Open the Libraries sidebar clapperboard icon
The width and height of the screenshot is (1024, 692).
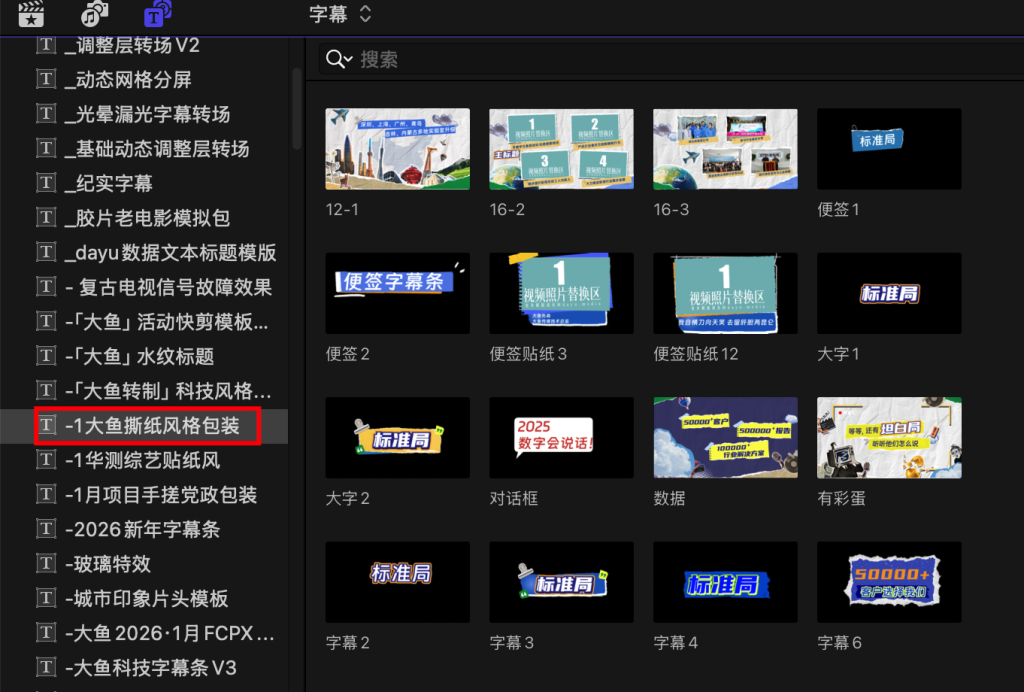click(33, 15)
